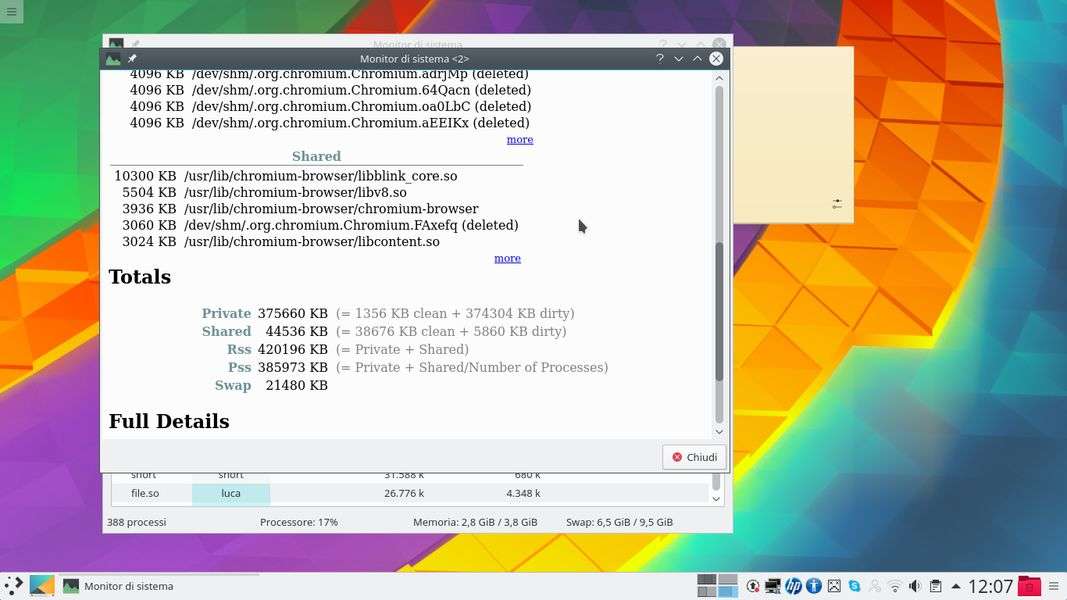This screenshot has width=1067, height=600.
Task: Open the "more" link under Shared
Action: point(507,258)
